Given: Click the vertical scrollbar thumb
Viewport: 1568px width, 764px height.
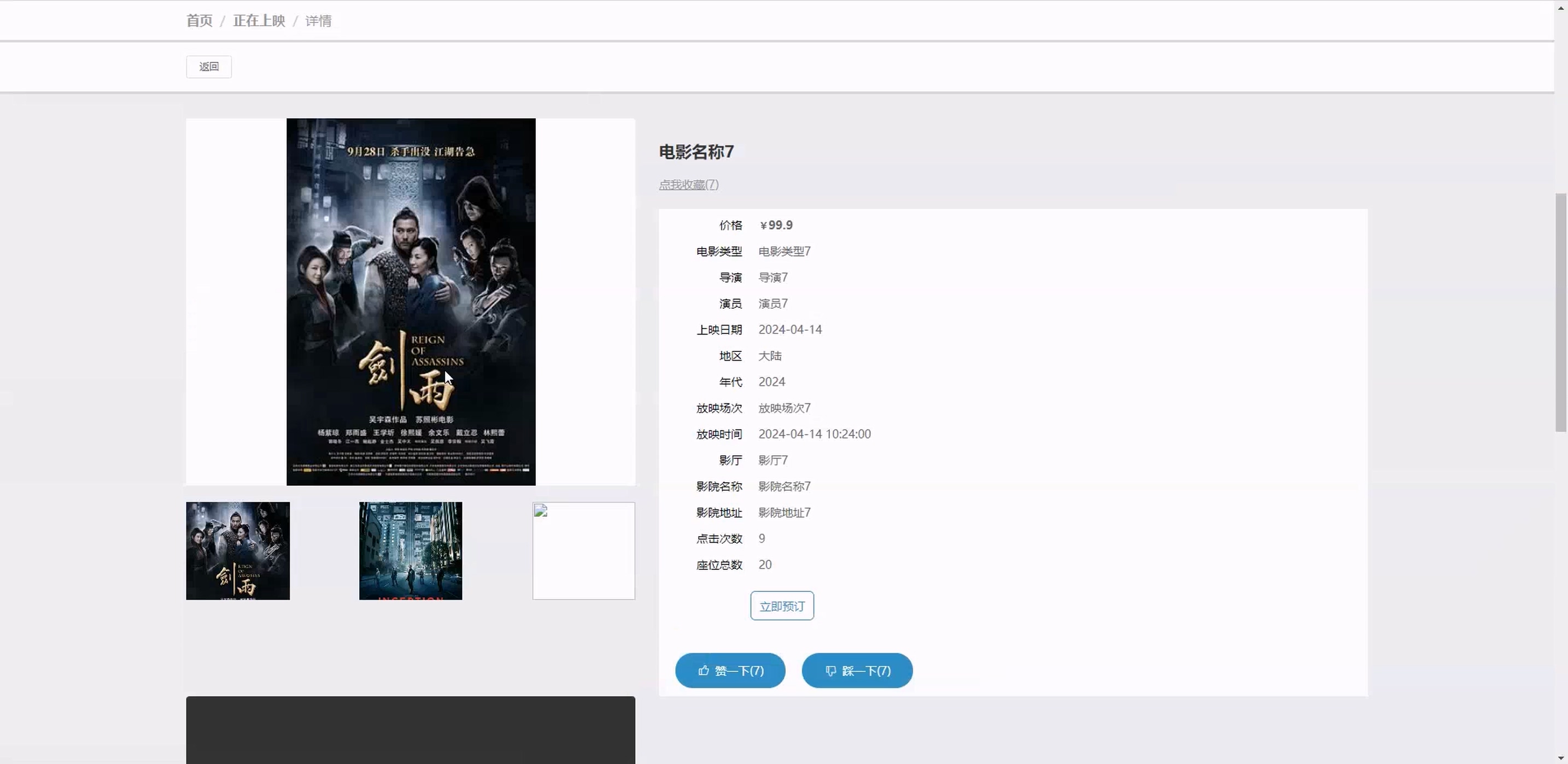Looking at the screenshot, I should point(1561,313).
